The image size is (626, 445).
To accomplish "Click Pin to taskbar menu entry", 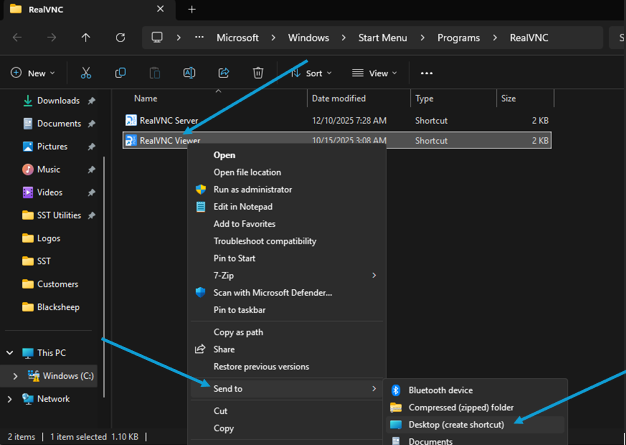I will [239, 310].
